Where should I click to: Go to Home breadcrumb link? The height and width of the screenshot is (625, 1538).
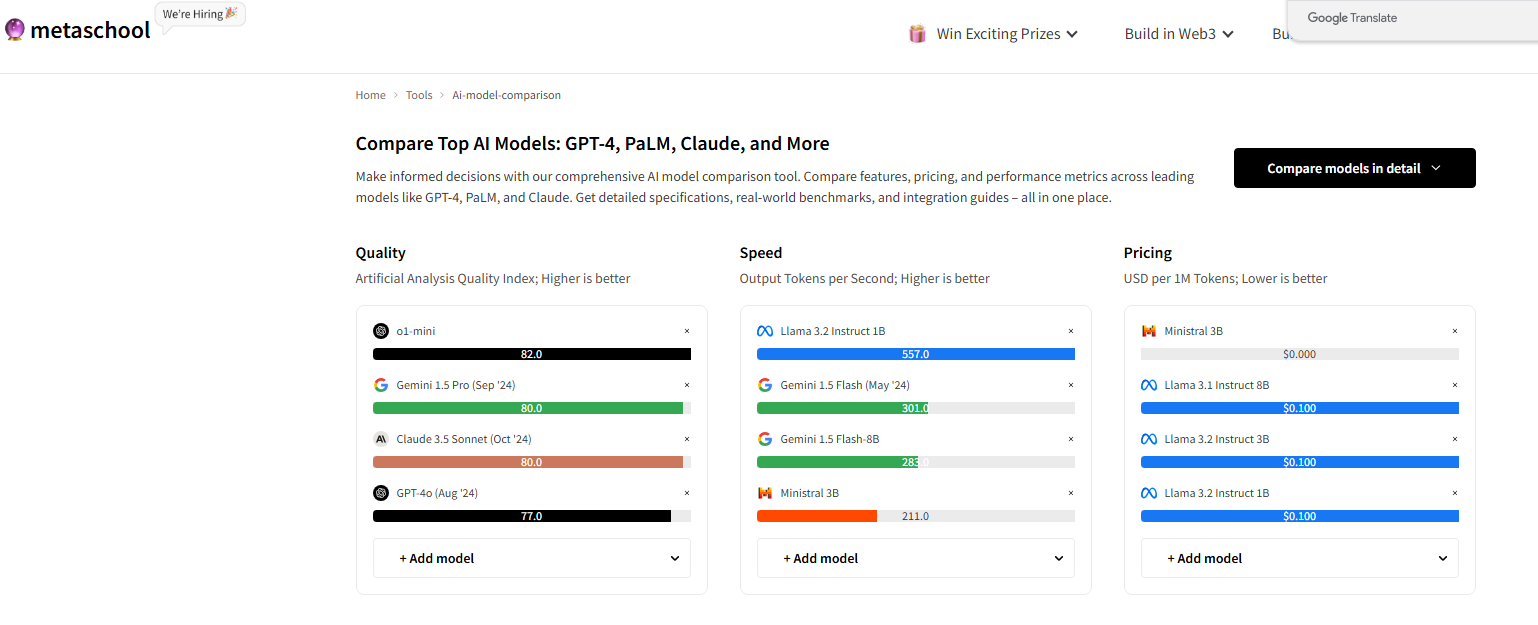pyautogui.click(x=370, y=95)
